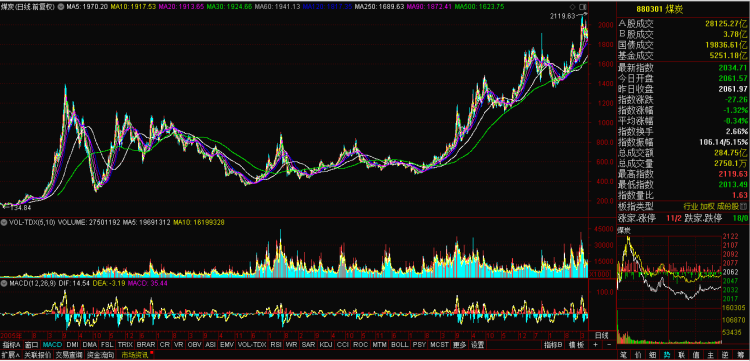750x361 pixels.
Task: Zoom in with the plus button
Action: (x=596, y=345)
